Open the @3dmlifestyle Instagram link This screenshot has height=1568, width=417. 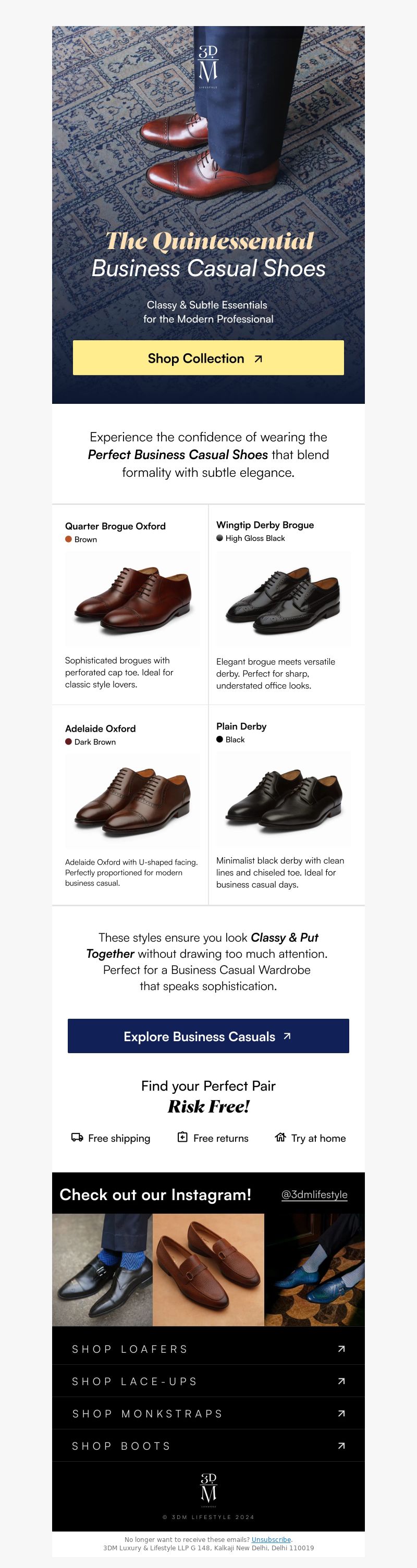click(314, 1194)
